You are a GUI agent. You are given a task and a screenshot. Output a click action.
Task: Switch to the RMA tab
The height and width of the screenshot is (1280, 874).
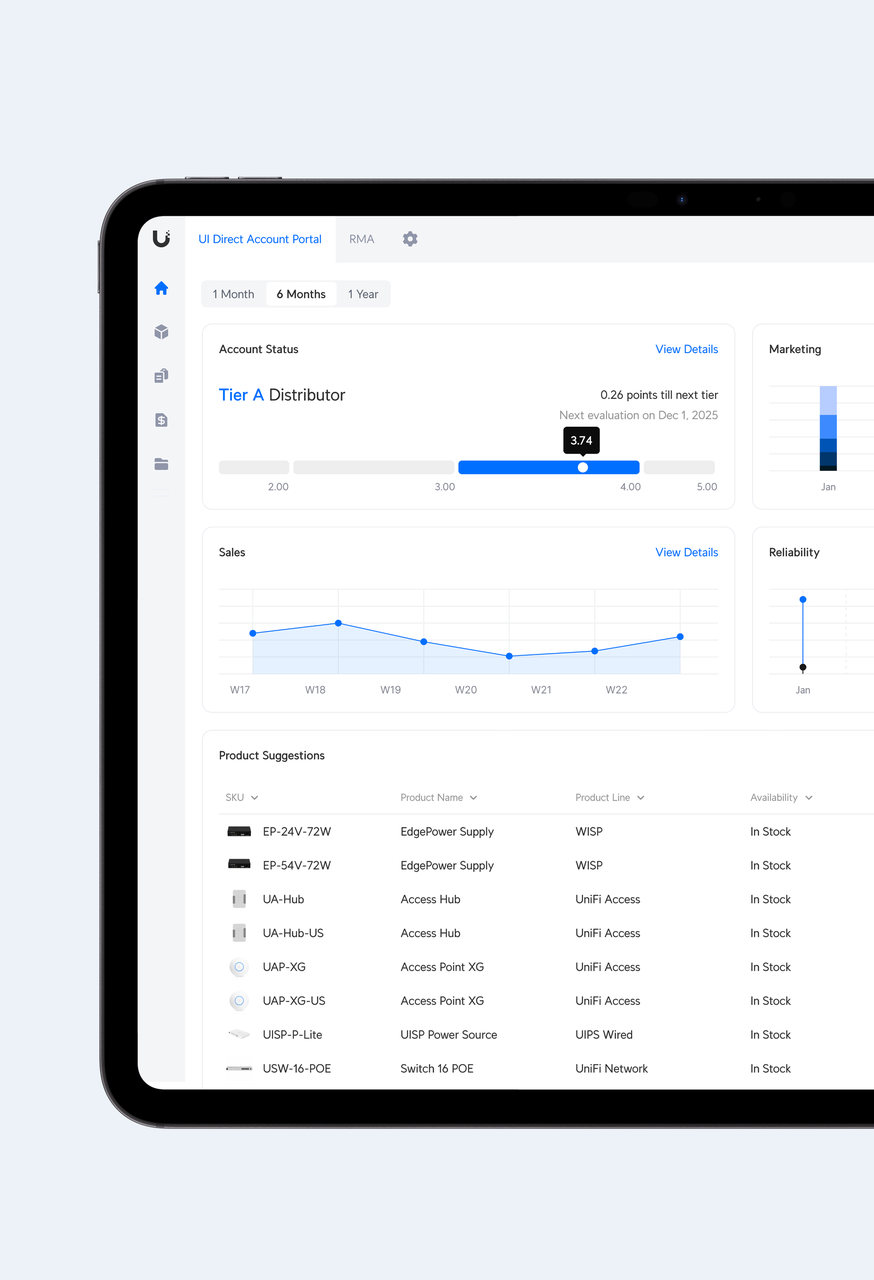tap(361, 240)
